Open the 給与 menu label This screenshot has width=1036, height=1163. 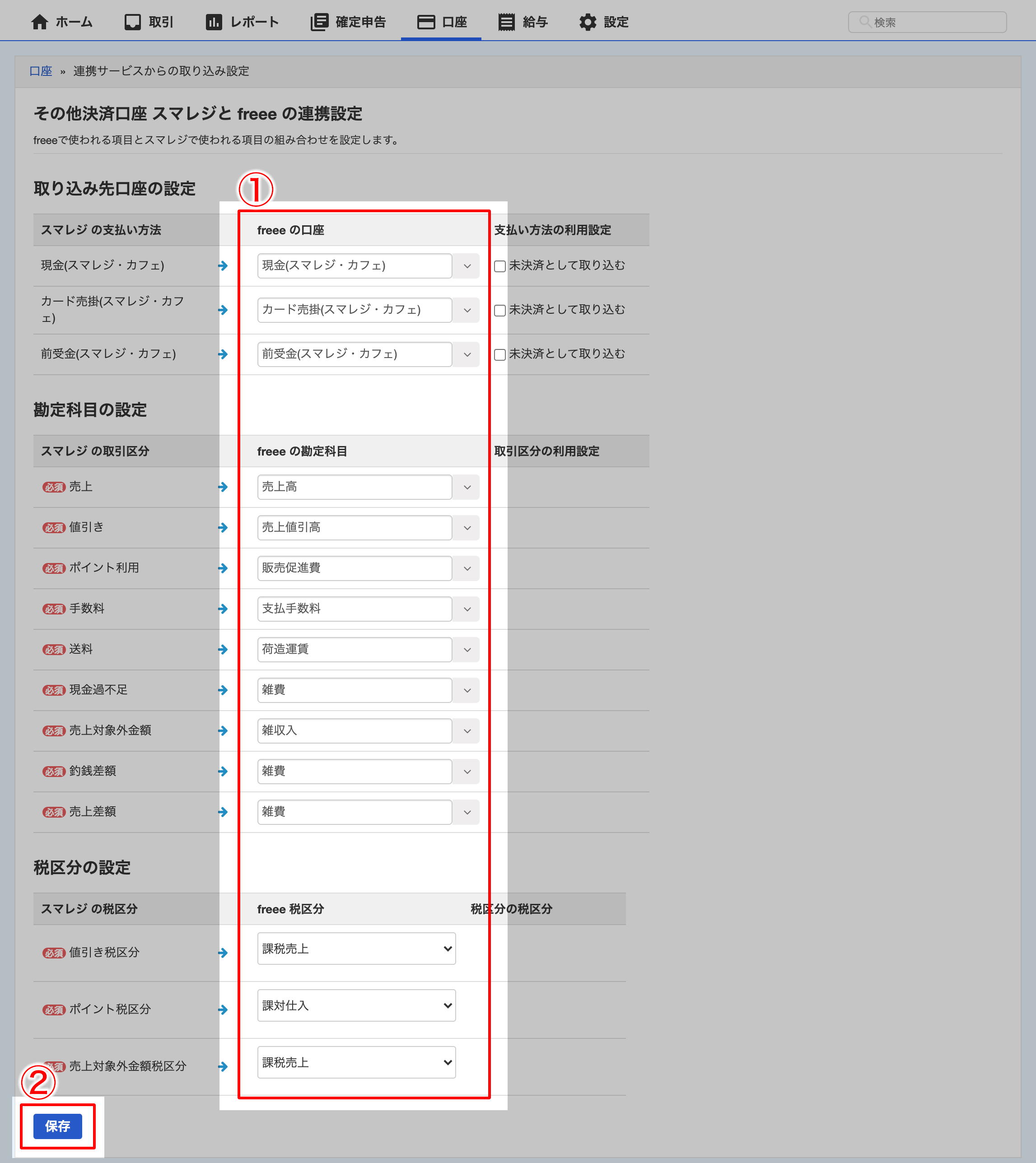coord(535,22)
